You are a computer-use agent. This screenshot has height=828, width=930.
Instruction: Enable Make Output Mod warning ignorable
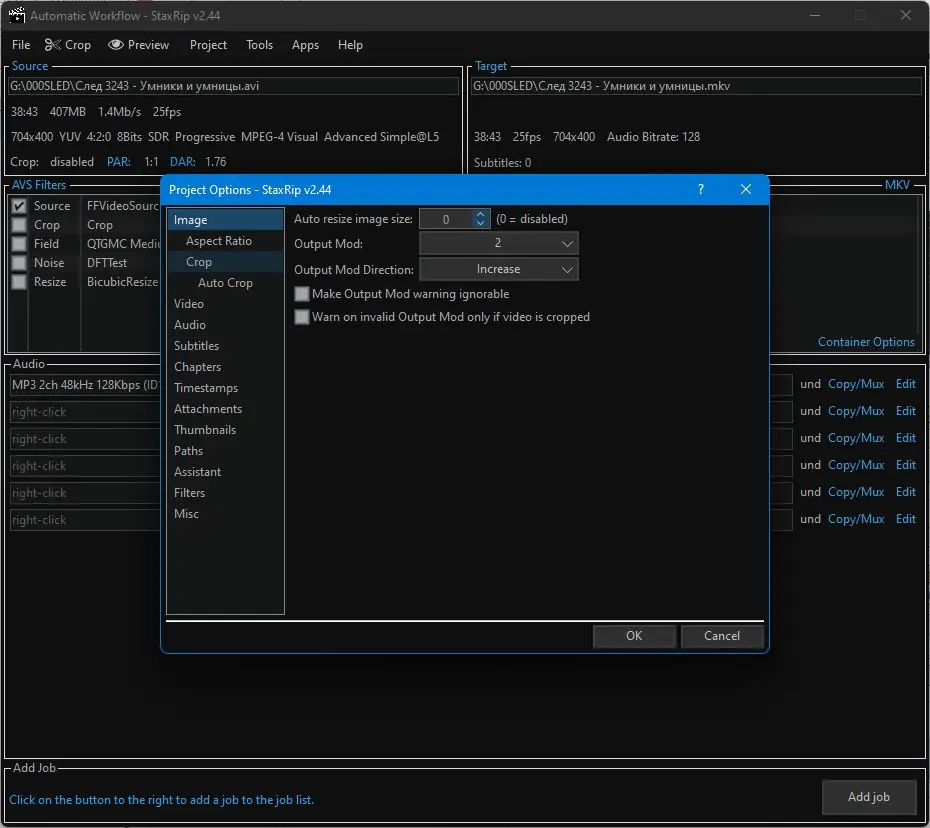click(x=302, y=294)
